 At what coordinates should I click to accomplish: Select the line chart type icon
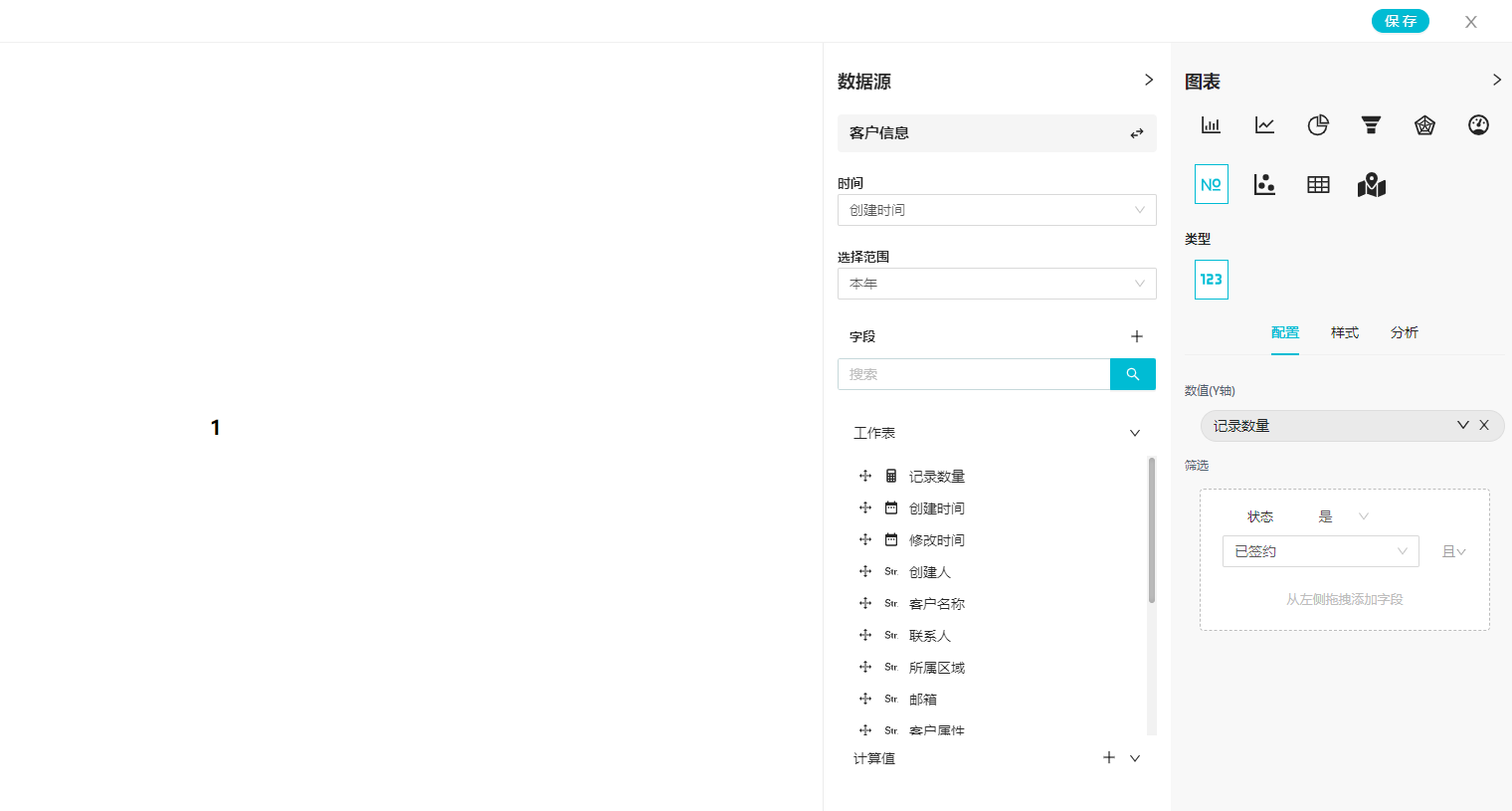(x=1264, y=125)
